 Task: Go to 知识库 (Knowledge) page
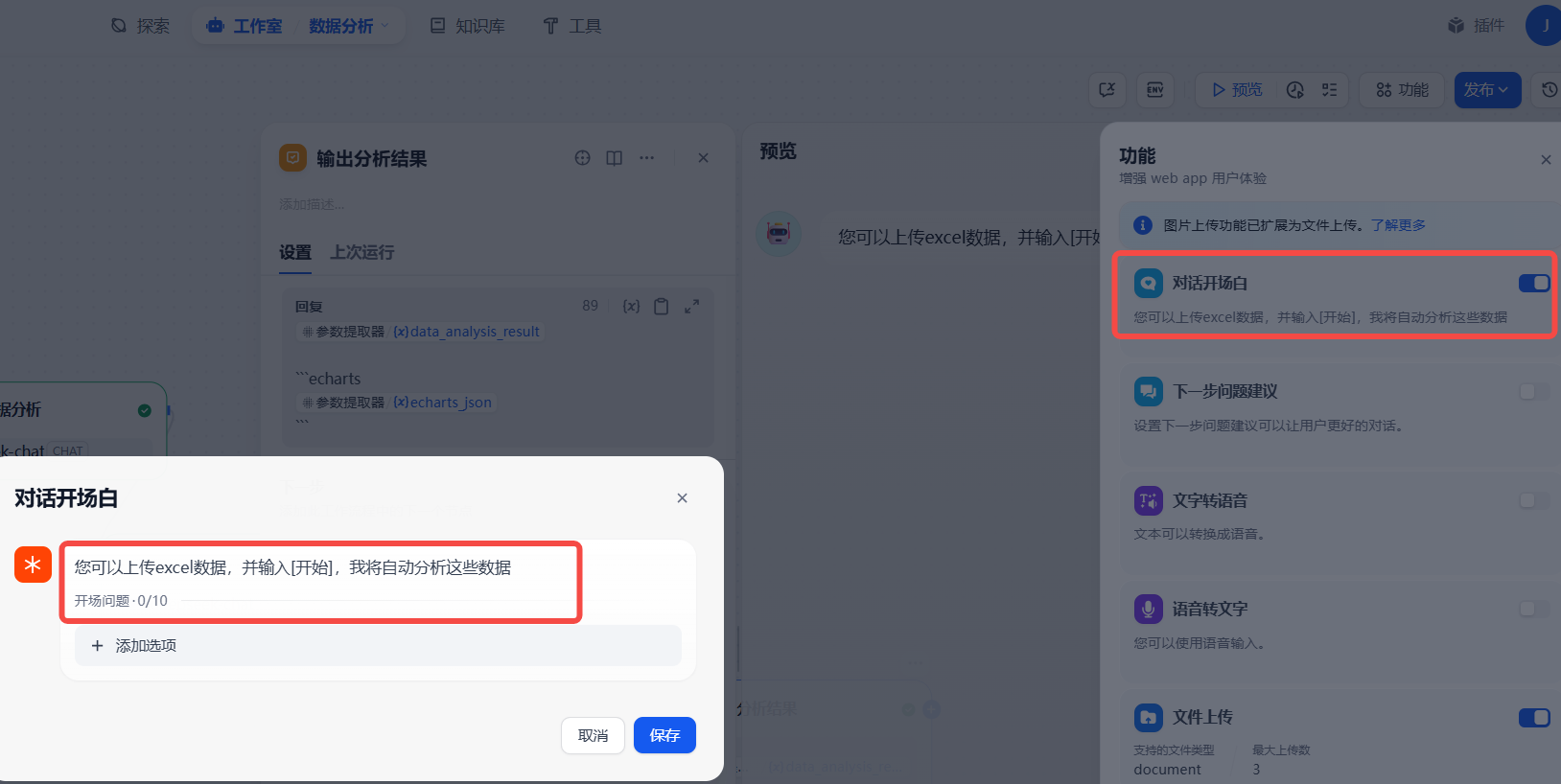coord(468,26)
